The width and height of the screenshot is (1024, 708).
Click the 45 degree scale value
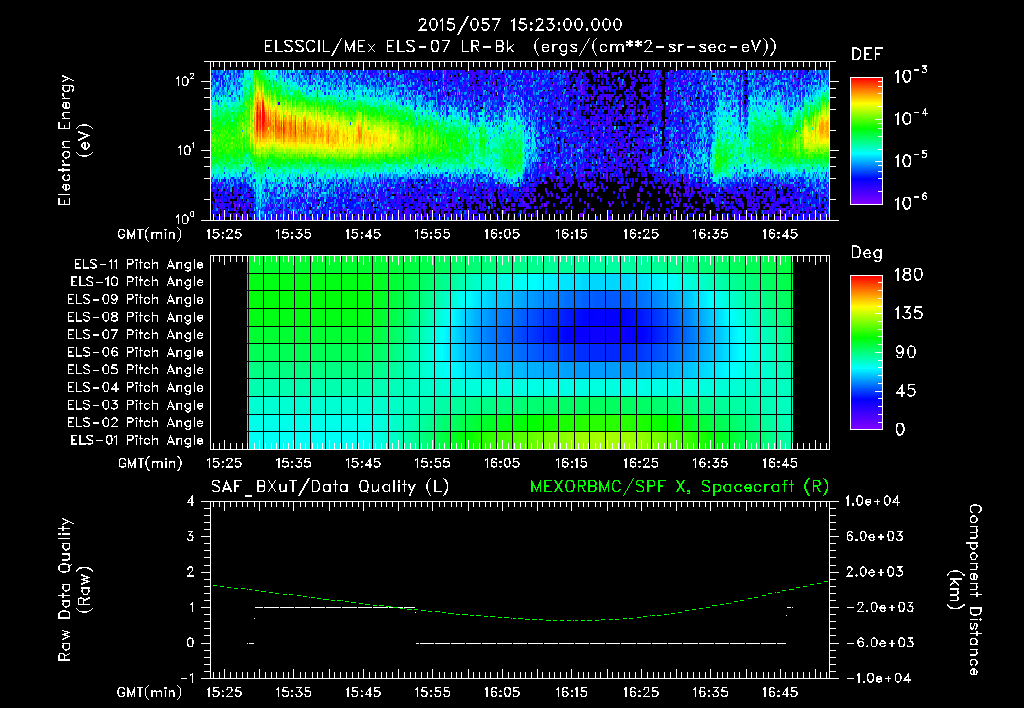[x=906, y=391]
